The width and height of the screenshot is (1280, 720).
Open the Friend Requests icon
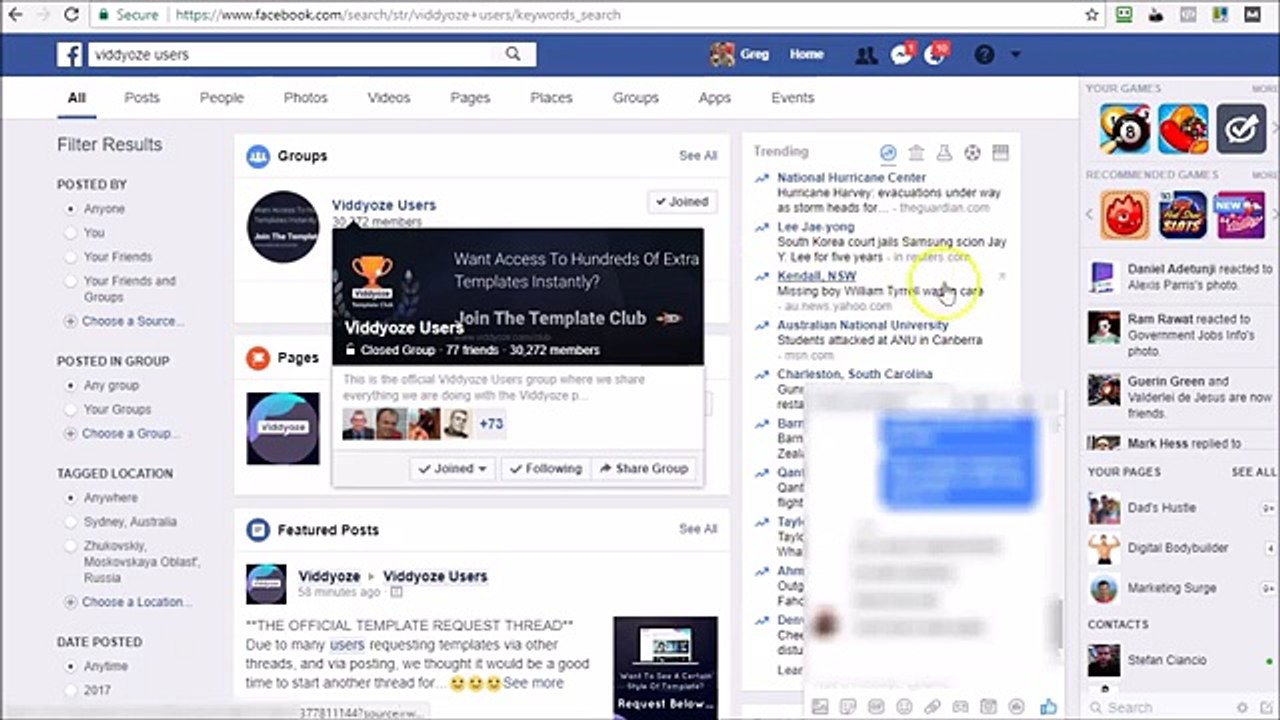[866, 55]
